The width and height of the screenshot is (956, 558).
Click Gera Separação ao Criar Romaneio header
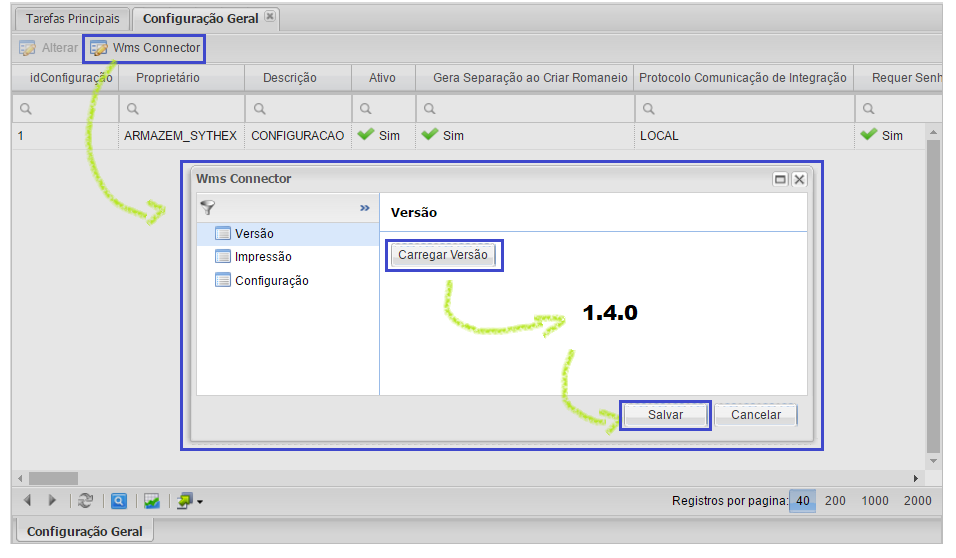tap(525, 78)
